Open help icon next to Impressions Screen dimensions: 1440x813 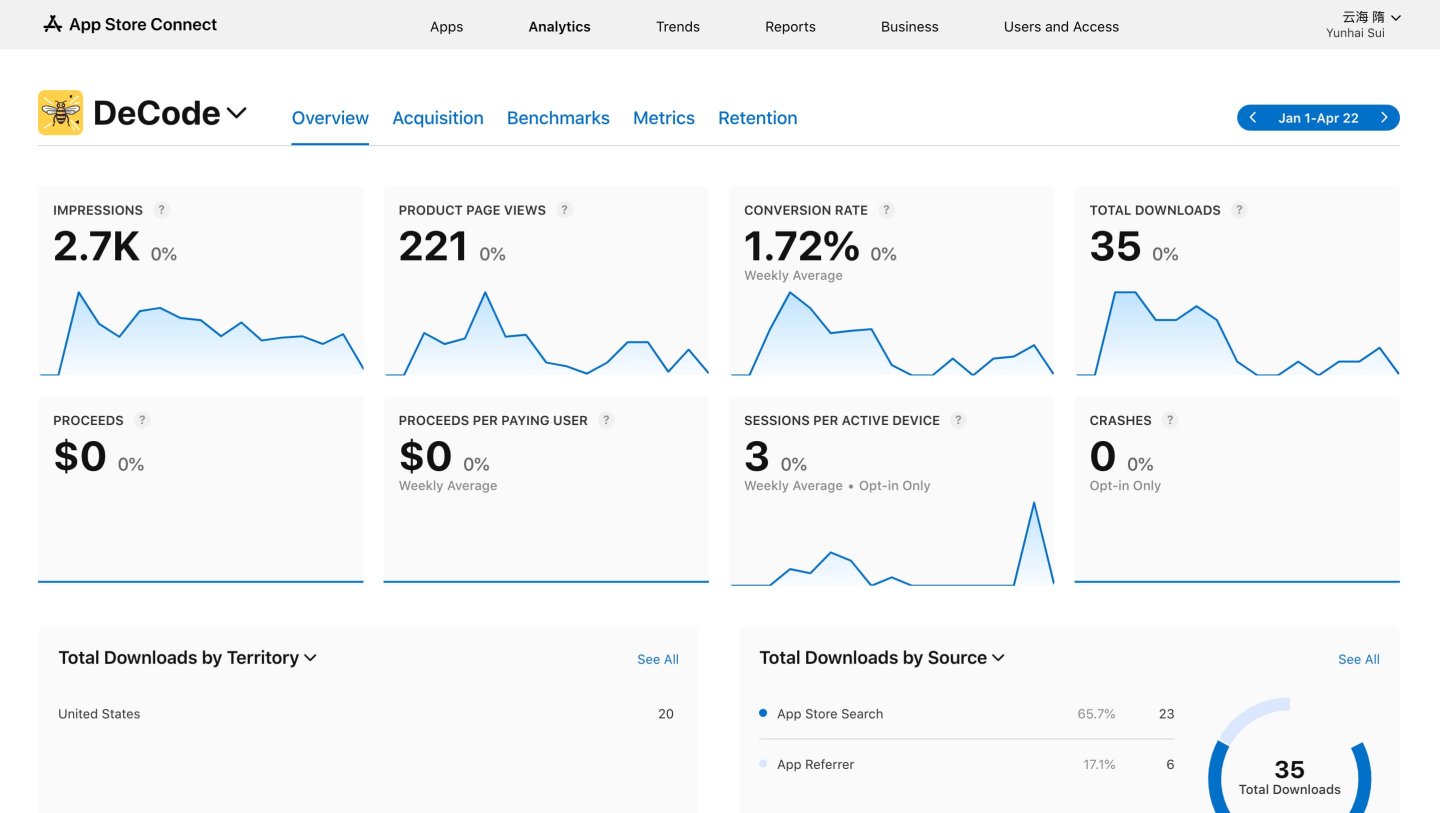click(x=162, y=210)
